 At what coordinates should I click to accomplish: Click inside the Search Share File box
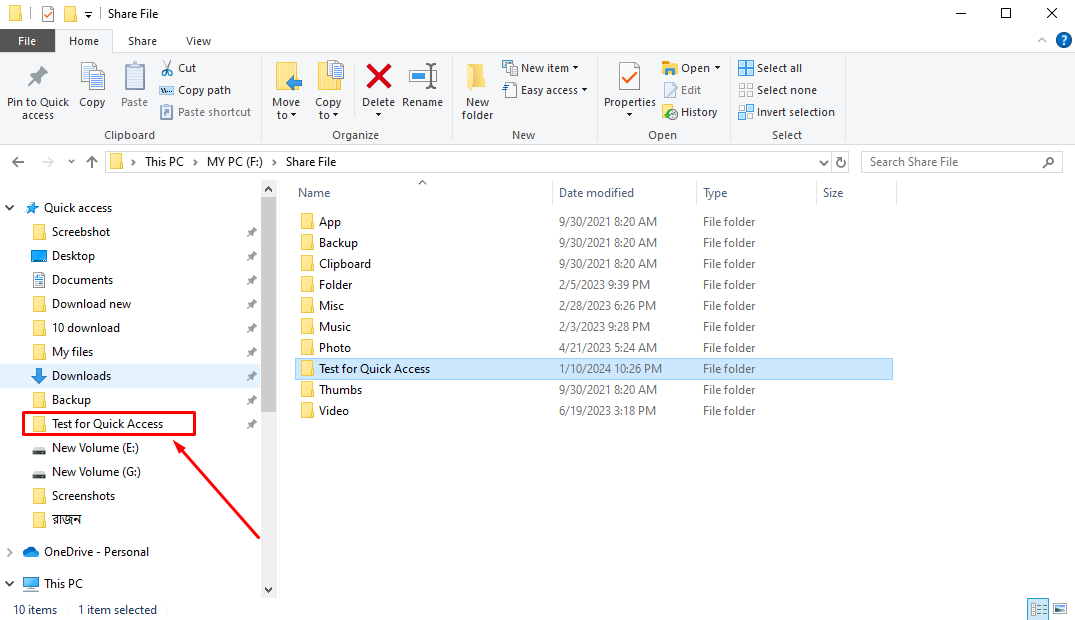(950, 161)
